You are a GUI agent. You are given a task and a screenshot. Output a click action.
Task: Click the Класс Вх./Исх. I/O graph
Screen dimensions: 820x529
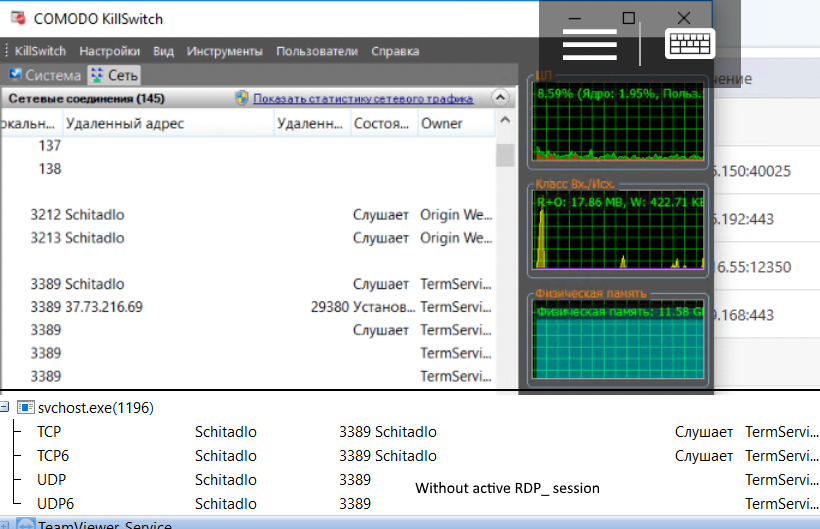coord(618,231)
